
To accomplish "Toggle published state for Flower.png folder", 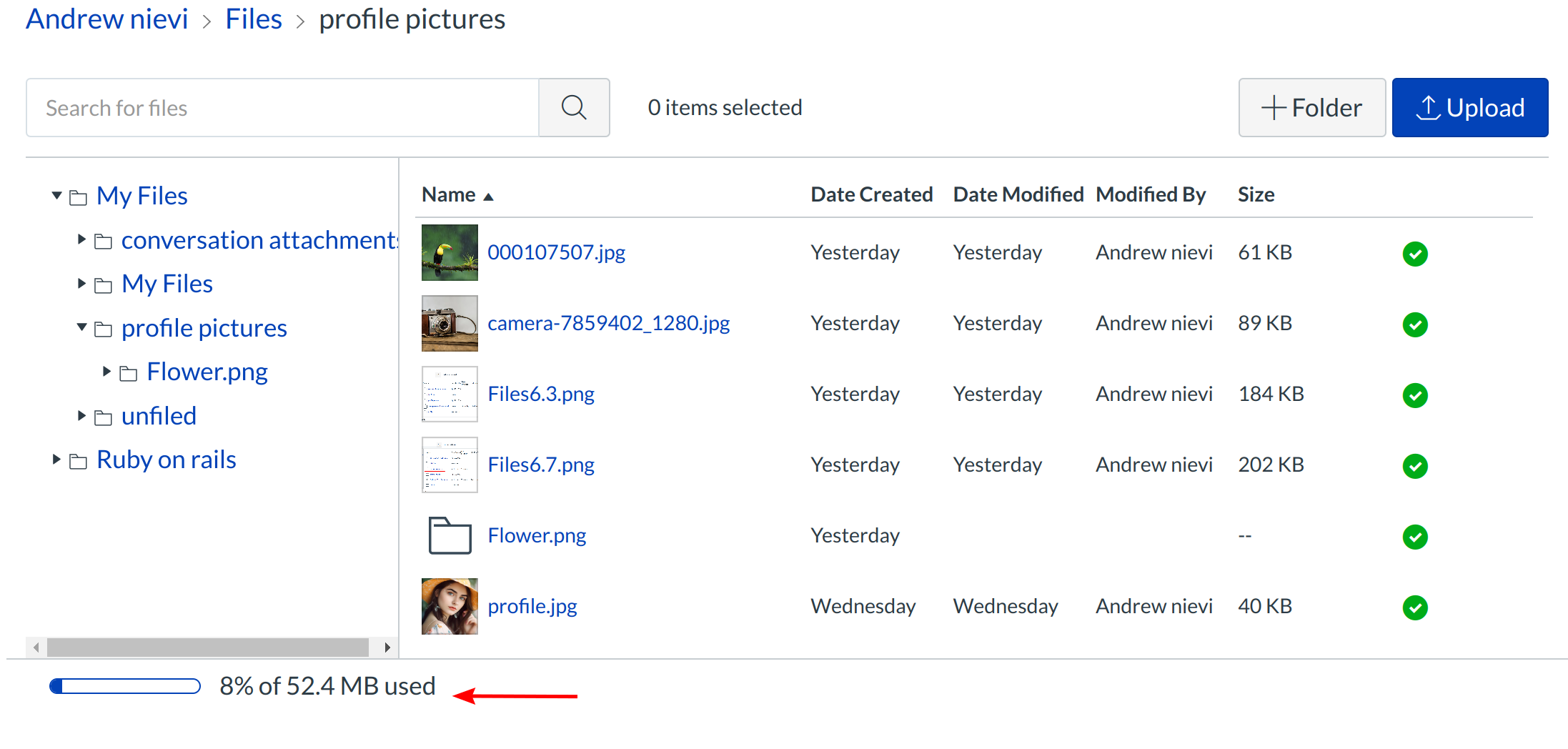I will [x=1414, y=537].
